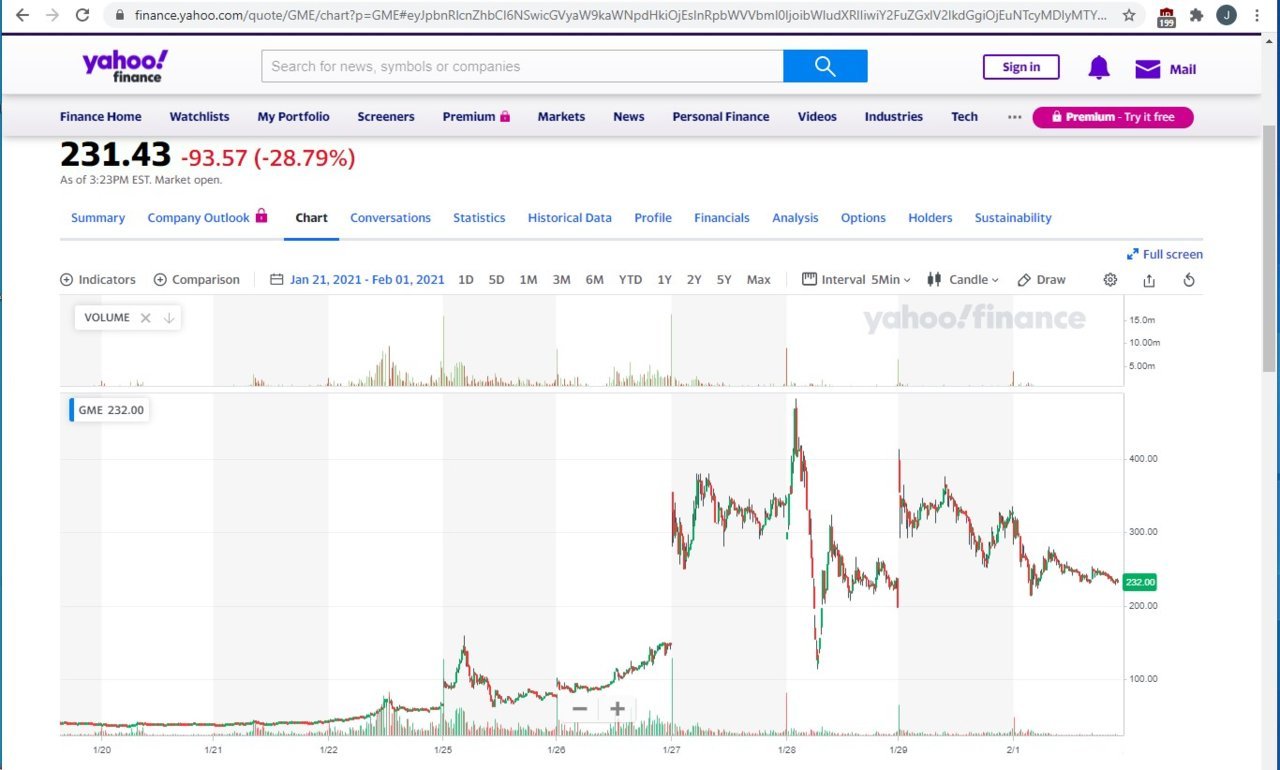Open Personal Finance navigation link
Image resolution: width=1280 pixels, height=770 pixels.
(x=721, y=117)
